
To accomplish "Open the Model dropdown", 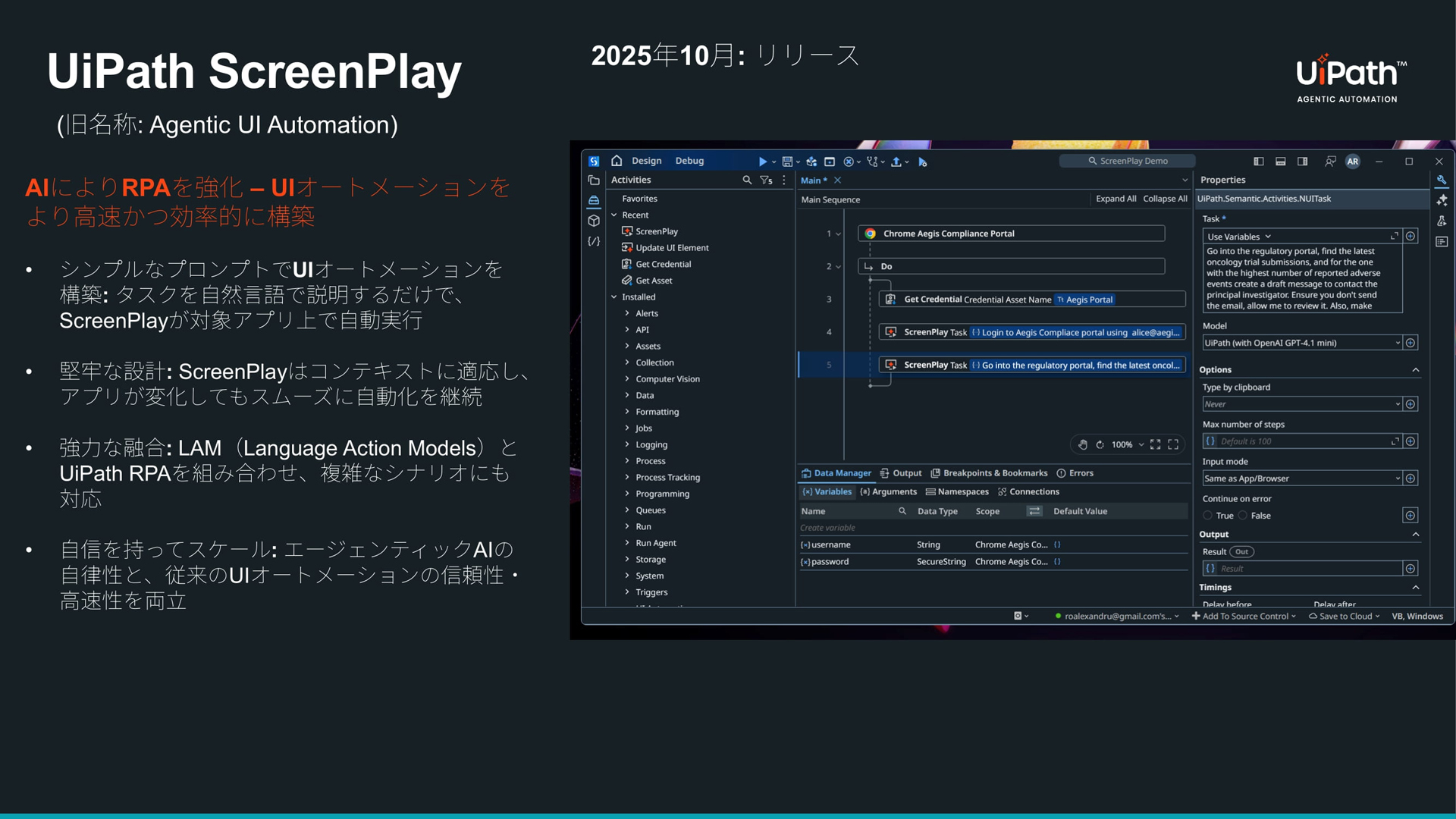I will (x=1398, y=343).
